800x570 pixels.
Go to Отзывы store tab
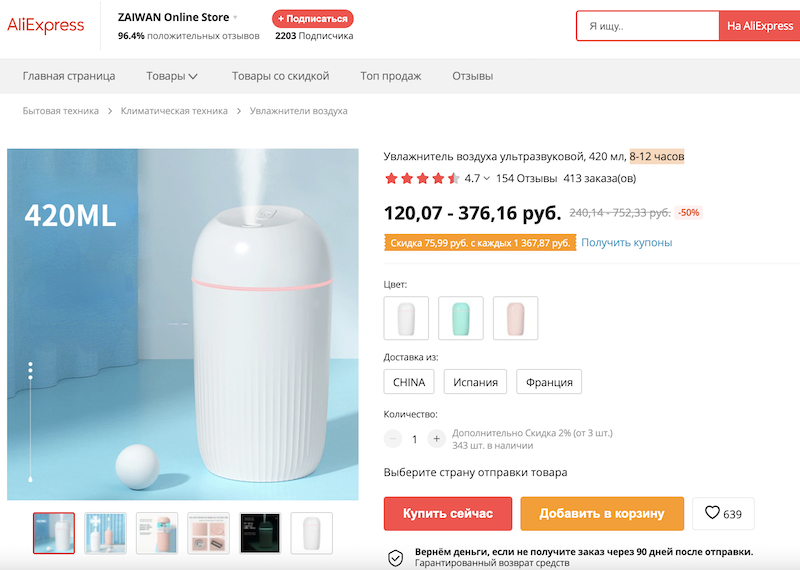(472, 76)
